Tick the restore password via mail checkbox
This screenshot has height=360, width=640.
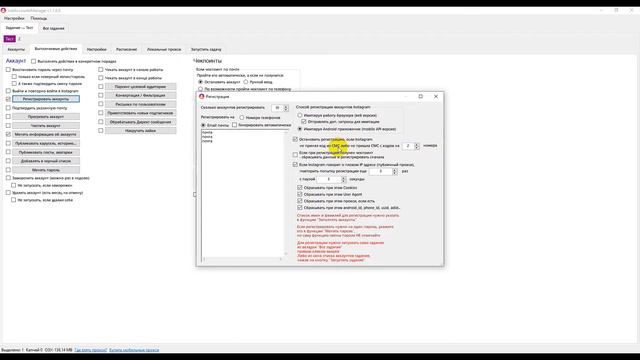point(8,70)
